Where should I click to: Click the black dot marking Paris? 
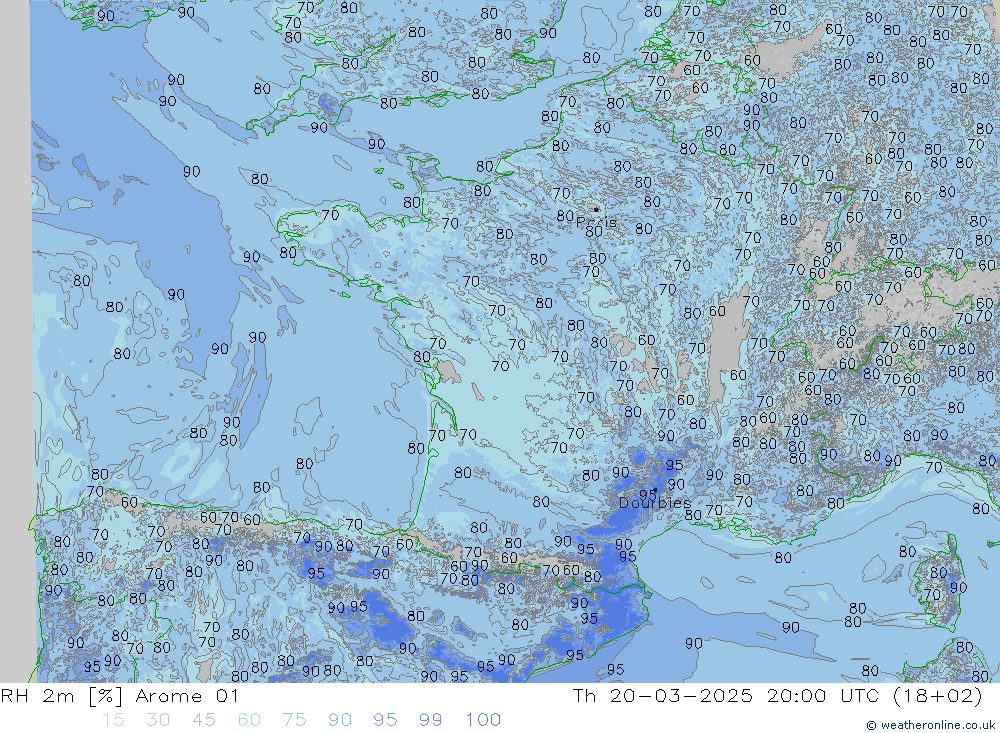coord(596,209)
